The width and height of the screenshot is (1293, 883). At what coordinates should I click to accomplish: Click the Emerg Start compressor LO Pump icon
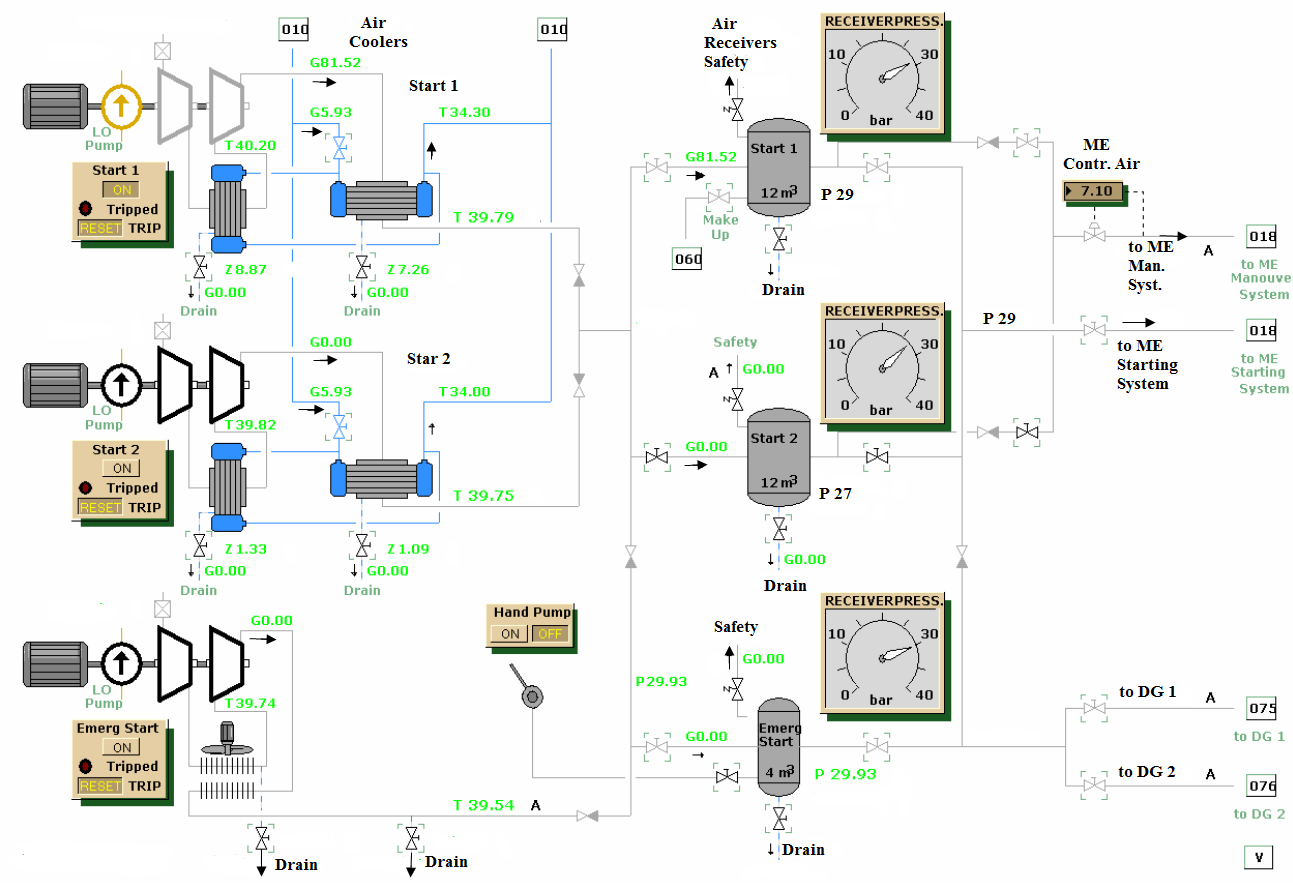point(121,661)
